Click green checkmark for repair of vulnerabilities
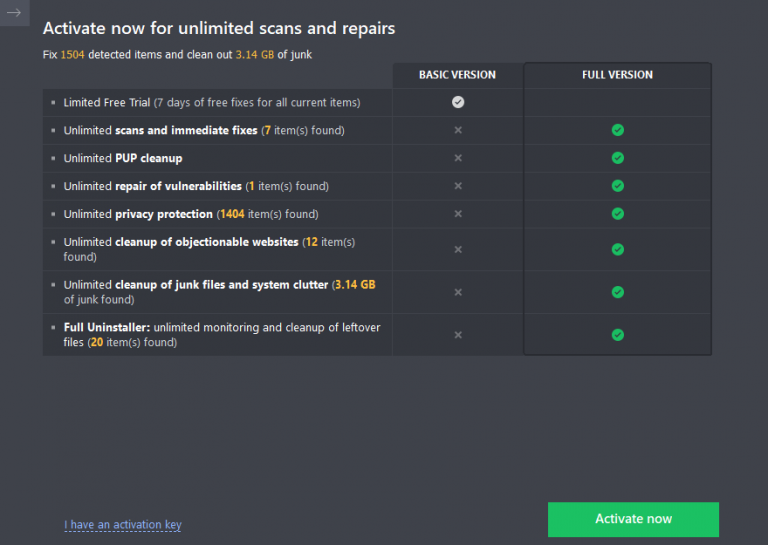Screen dimensions: 768x545 [618, 186]
